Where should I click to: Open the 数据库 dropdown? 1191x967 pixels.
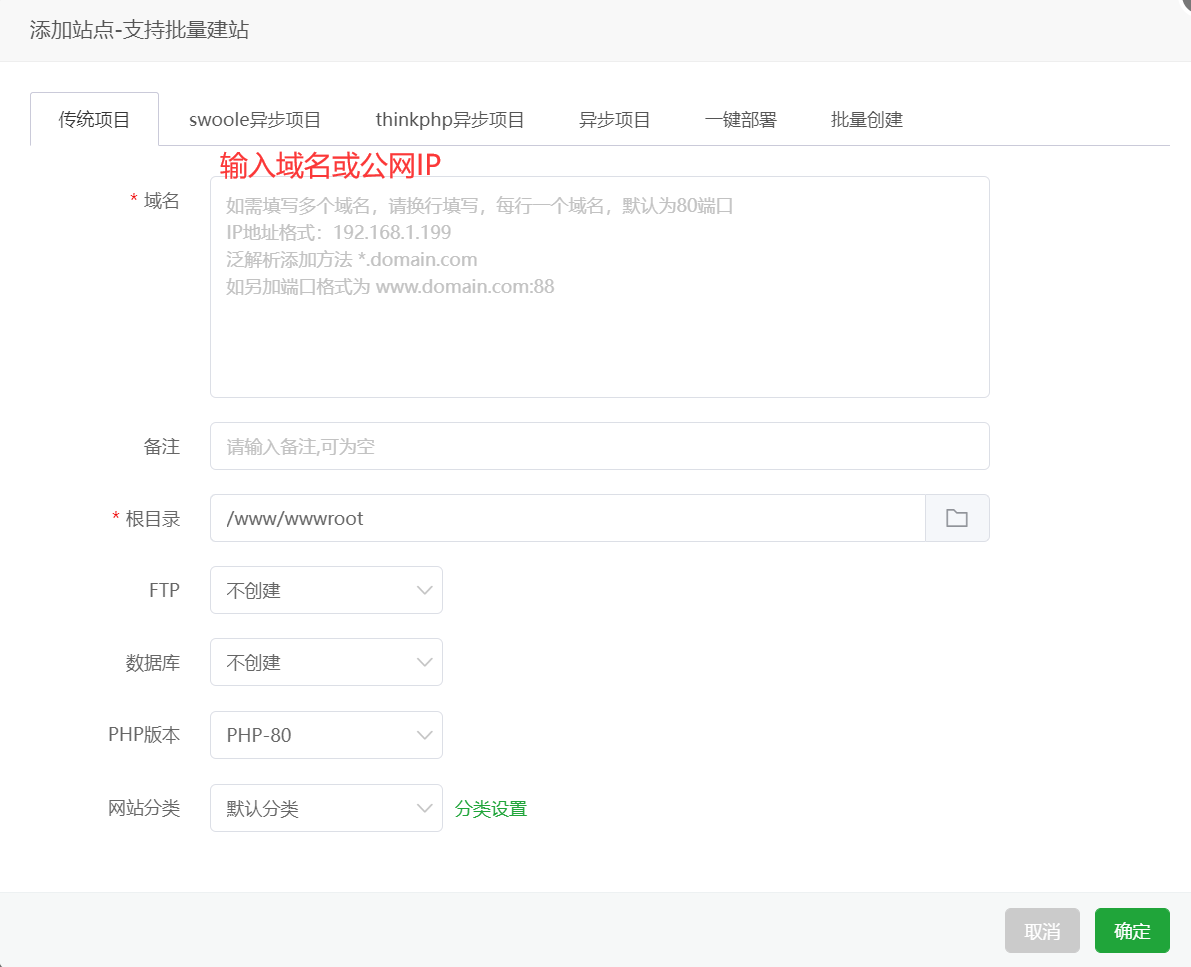tap(326, 662)
